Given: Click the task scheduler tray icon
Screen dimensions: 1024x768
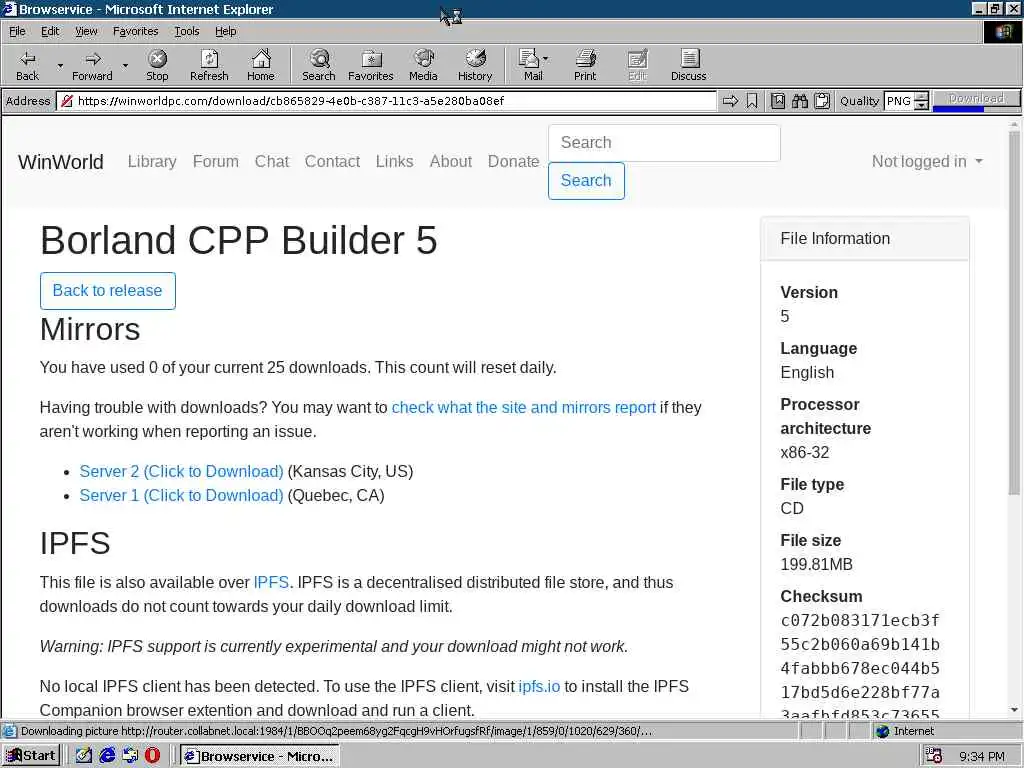Looking at the screenshot, I should [934, 756].
